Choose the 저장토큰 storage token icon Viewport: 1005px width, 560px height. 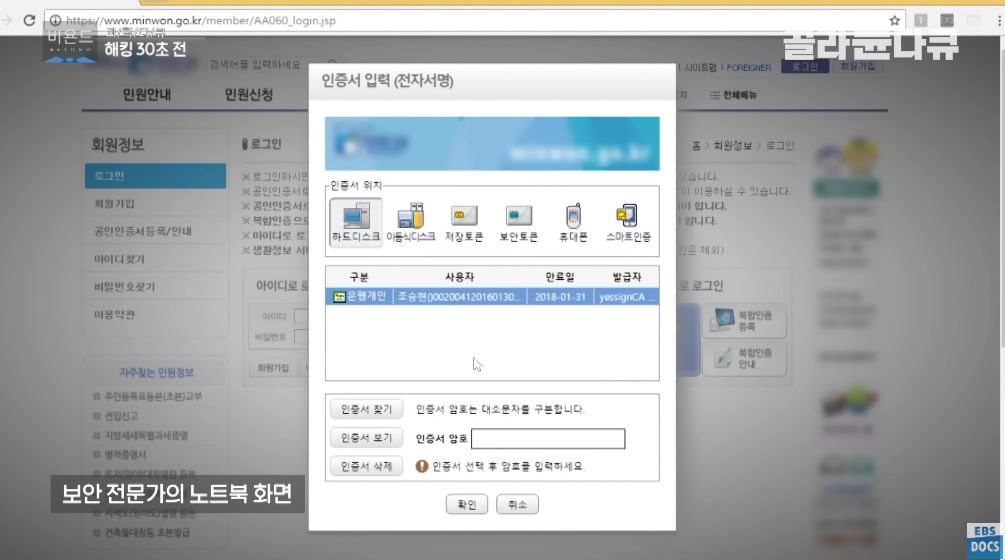pyautogui.click(x=464, y=222)
